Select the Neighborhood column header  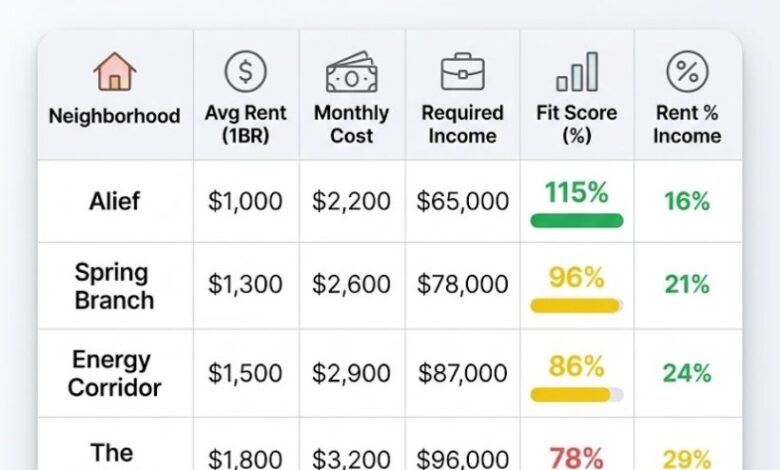[114, 116]
